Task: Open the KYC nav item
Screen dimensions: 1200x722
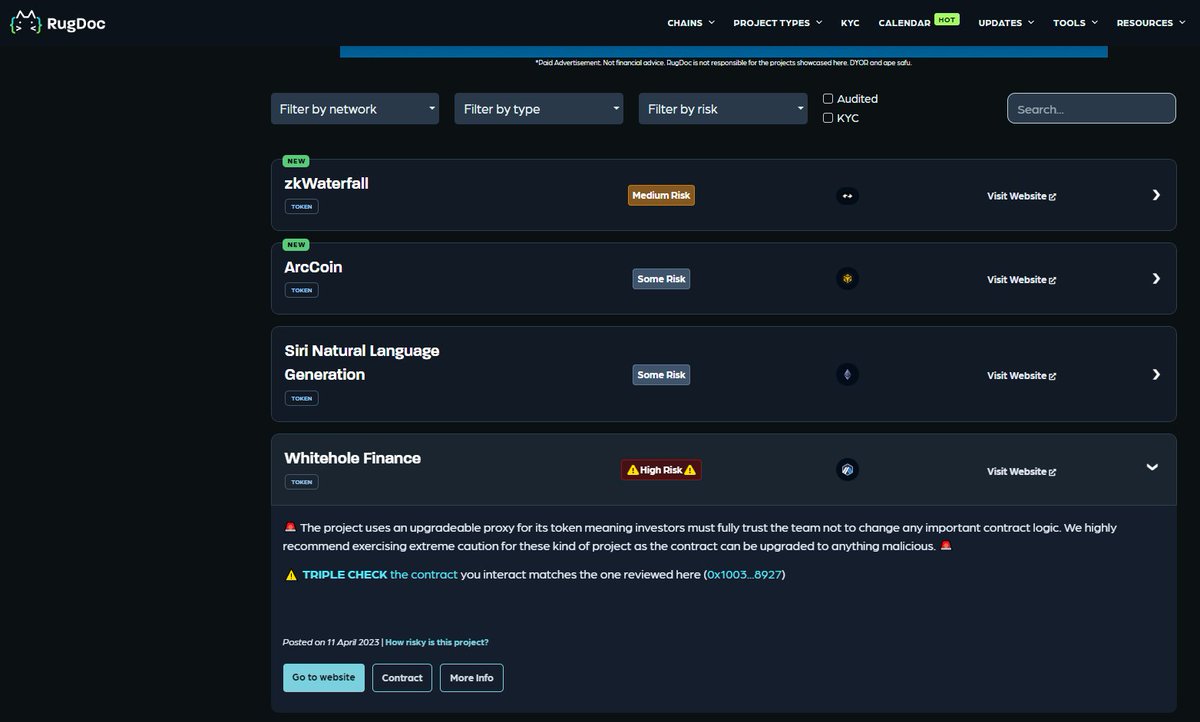Action: click(x=850, y=23)
